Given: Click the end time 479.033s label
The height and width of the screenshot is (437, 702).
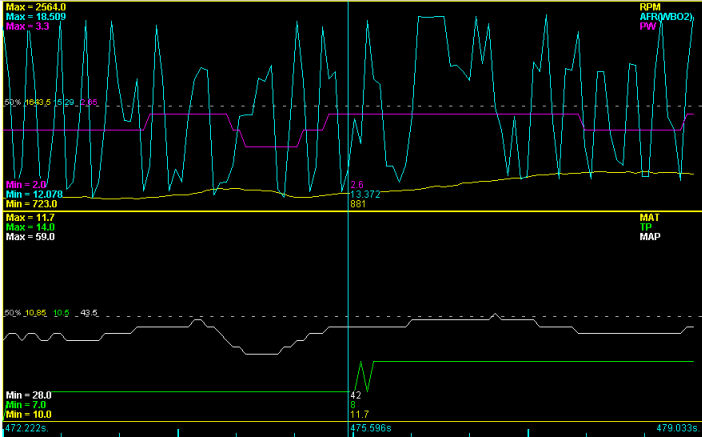Looking at the screenshot, I should pos(677,427).
